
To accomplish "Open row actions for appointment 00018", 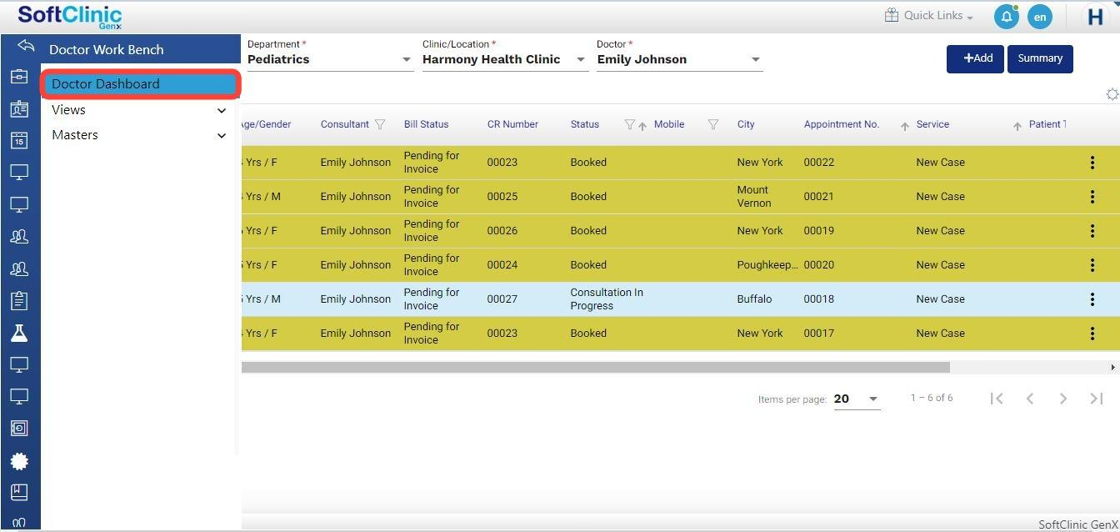I will pos(1092,299).
